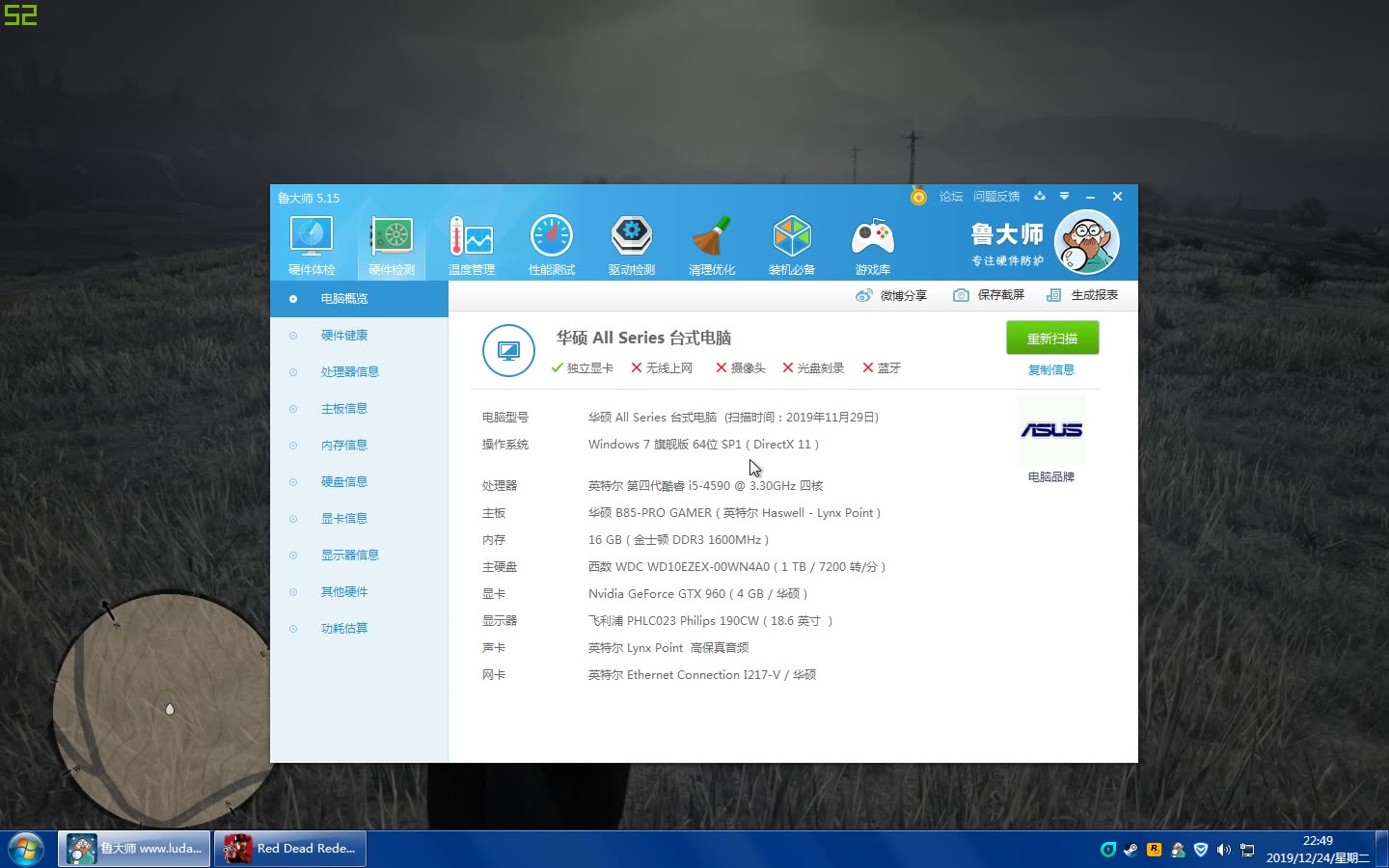Click the Steam tray icon
Viewport: 1389px width, 868px height.
(1130, 850)
